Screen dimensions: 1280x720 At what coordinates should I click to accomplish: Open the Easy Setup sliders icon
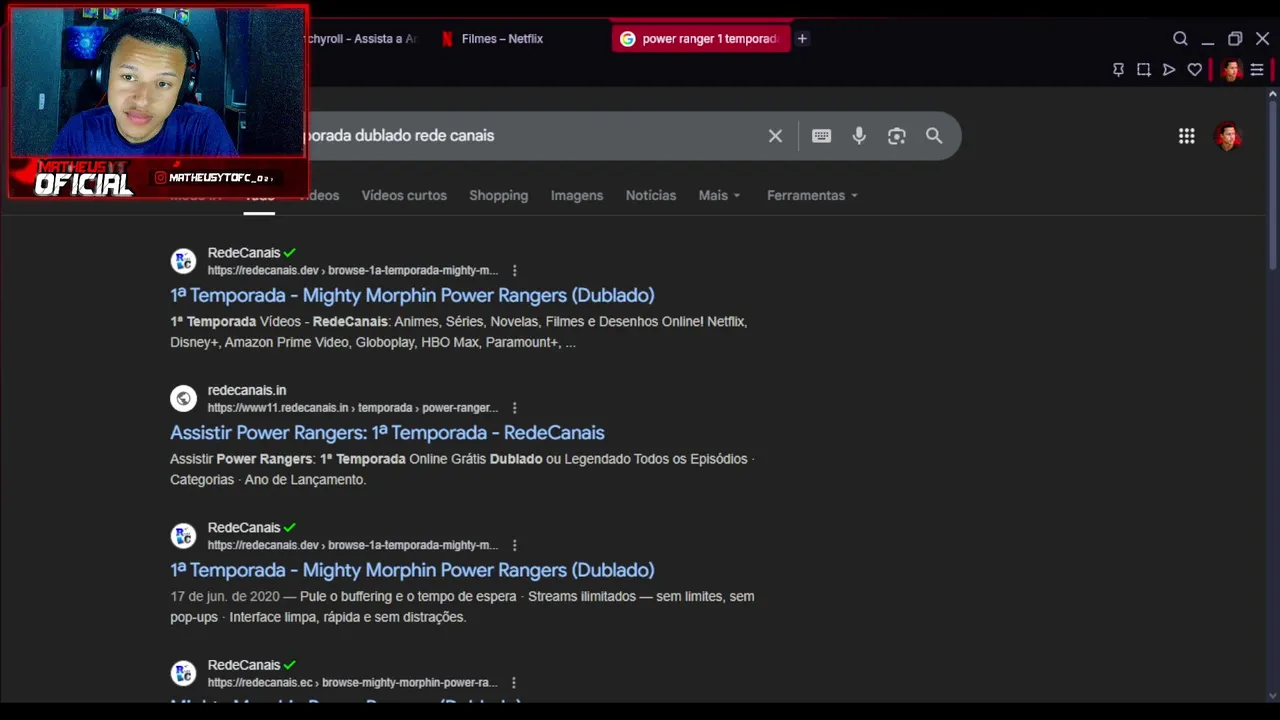1257,70
